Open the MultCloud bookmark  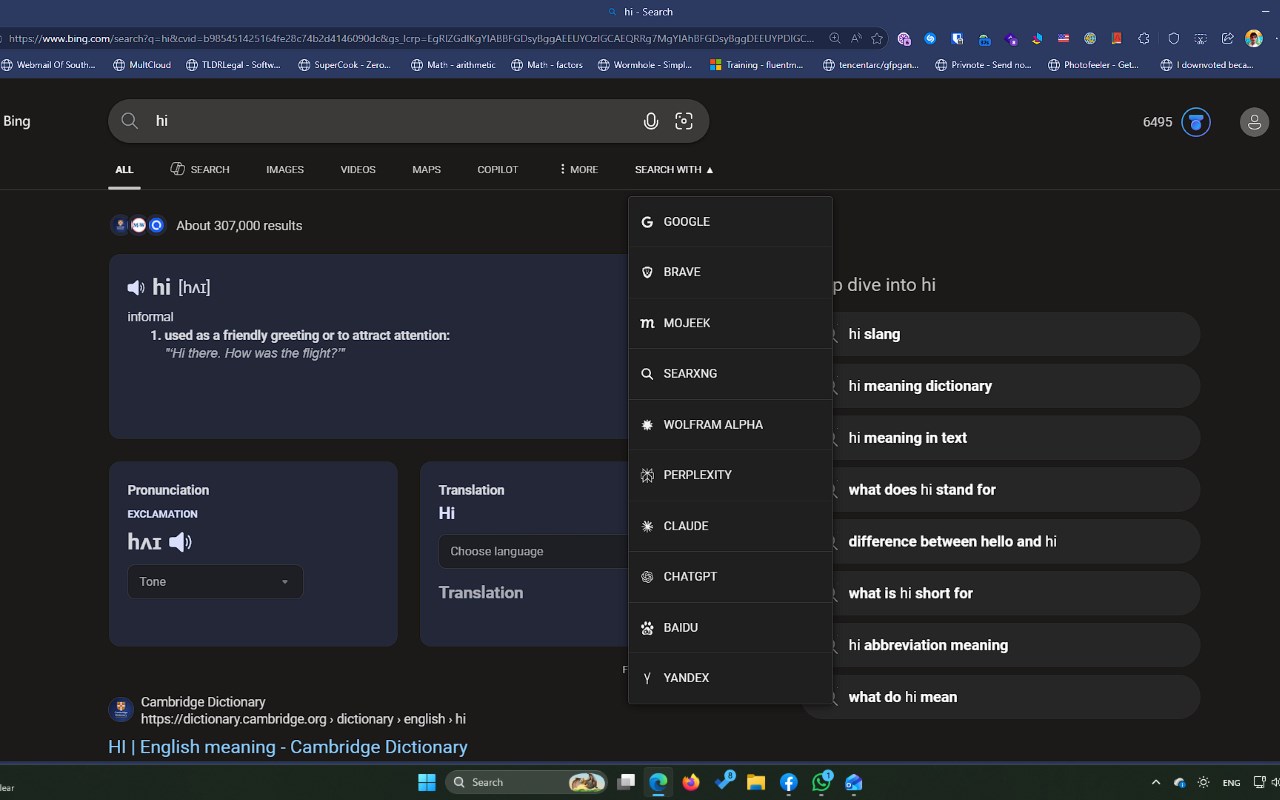click(x=142, y=65)
